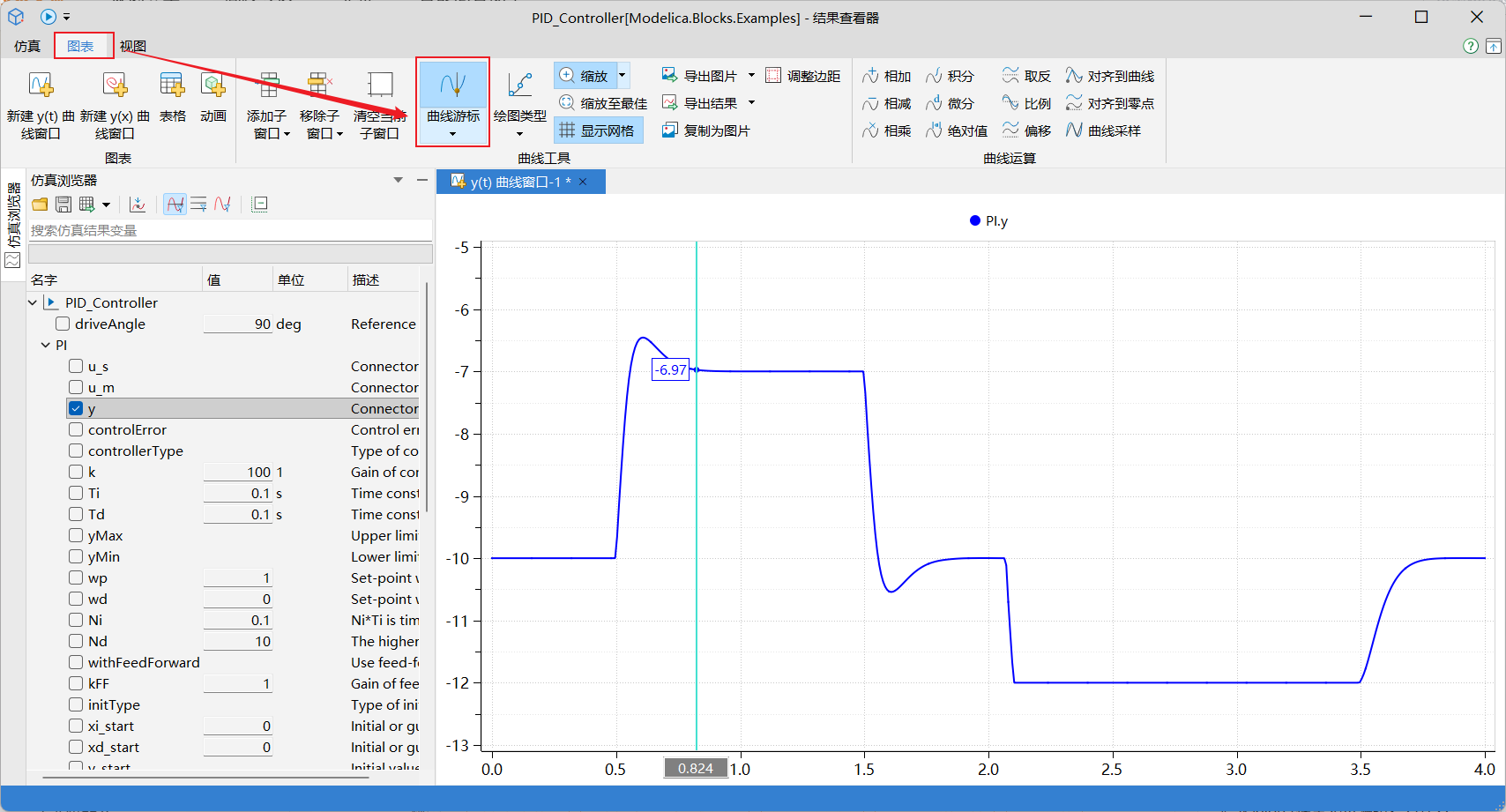Take the curve's absolute value (绝对值)
This screenshot has height=812, width=1506.
957,130
